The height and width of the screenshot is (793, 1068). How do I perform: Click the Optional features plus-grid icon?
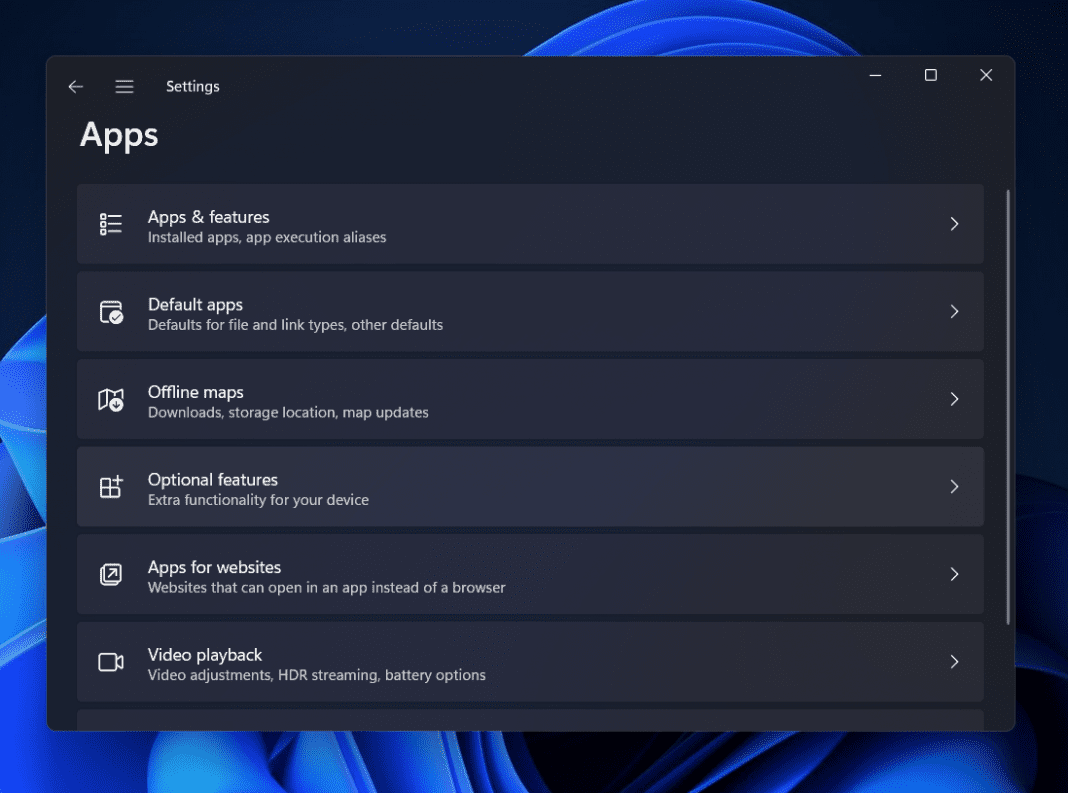(110, 487)
